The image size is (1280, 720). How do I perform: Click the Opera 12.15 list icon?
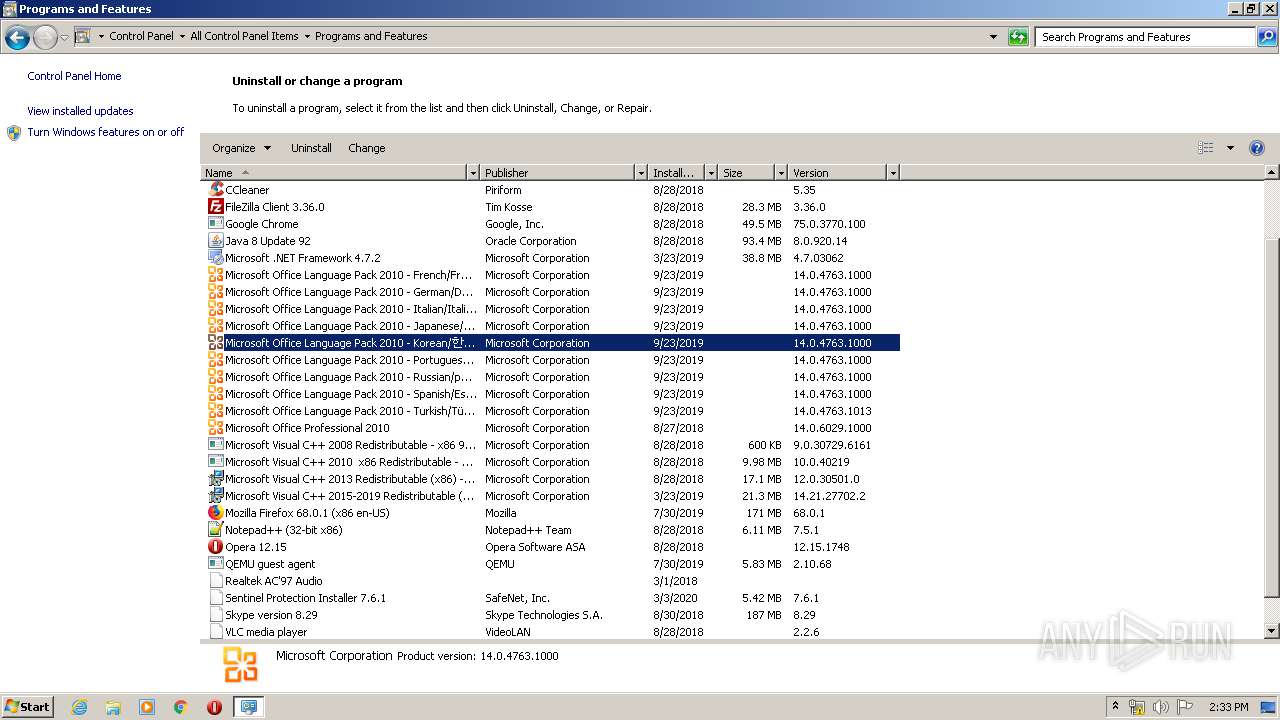click(x=216, y=547)
